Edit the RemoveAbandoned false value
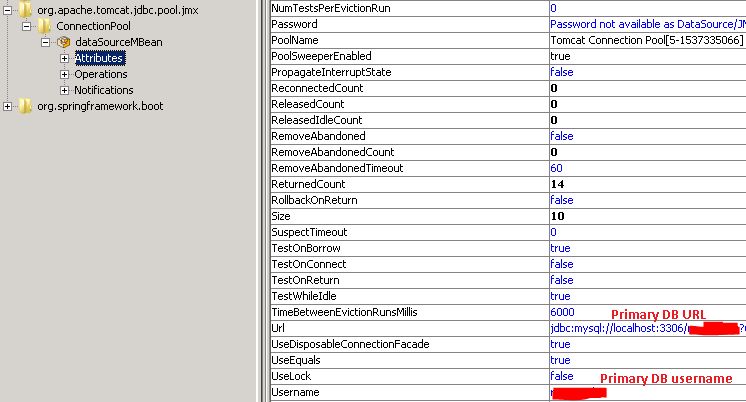The height and width of the screenshot is (402, 746). (x=562, y=136)
